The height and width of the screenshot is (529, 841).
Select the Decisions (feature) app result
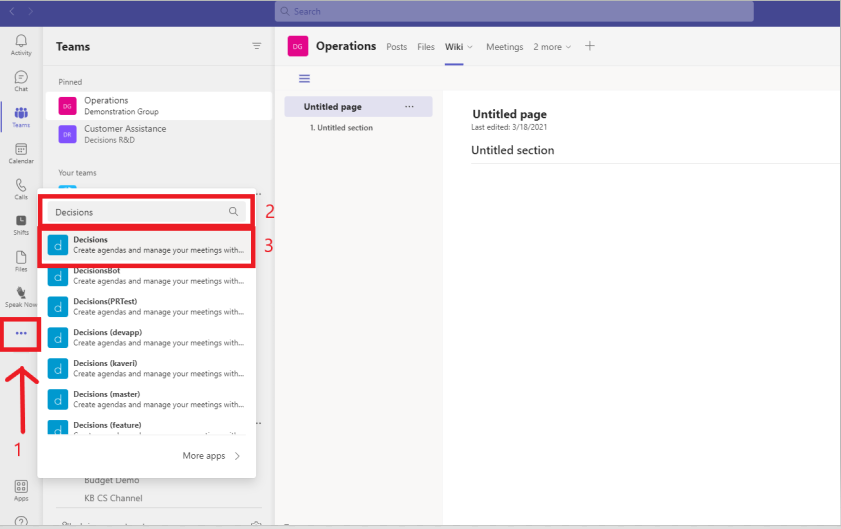coord(146,427)
